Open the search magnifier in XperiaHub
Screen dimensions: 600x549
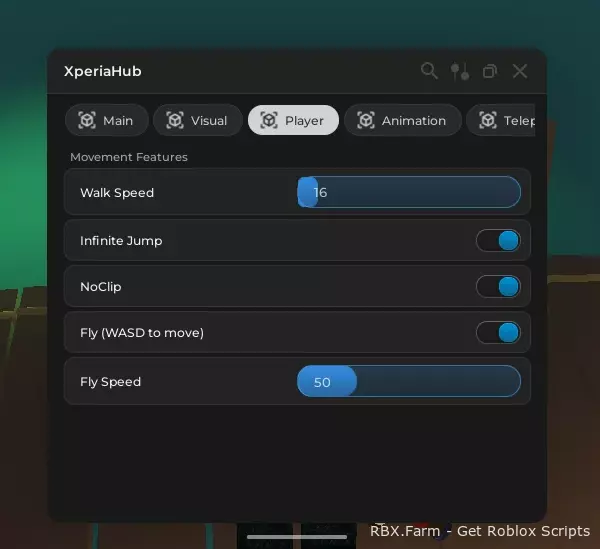tap(429, 71)
